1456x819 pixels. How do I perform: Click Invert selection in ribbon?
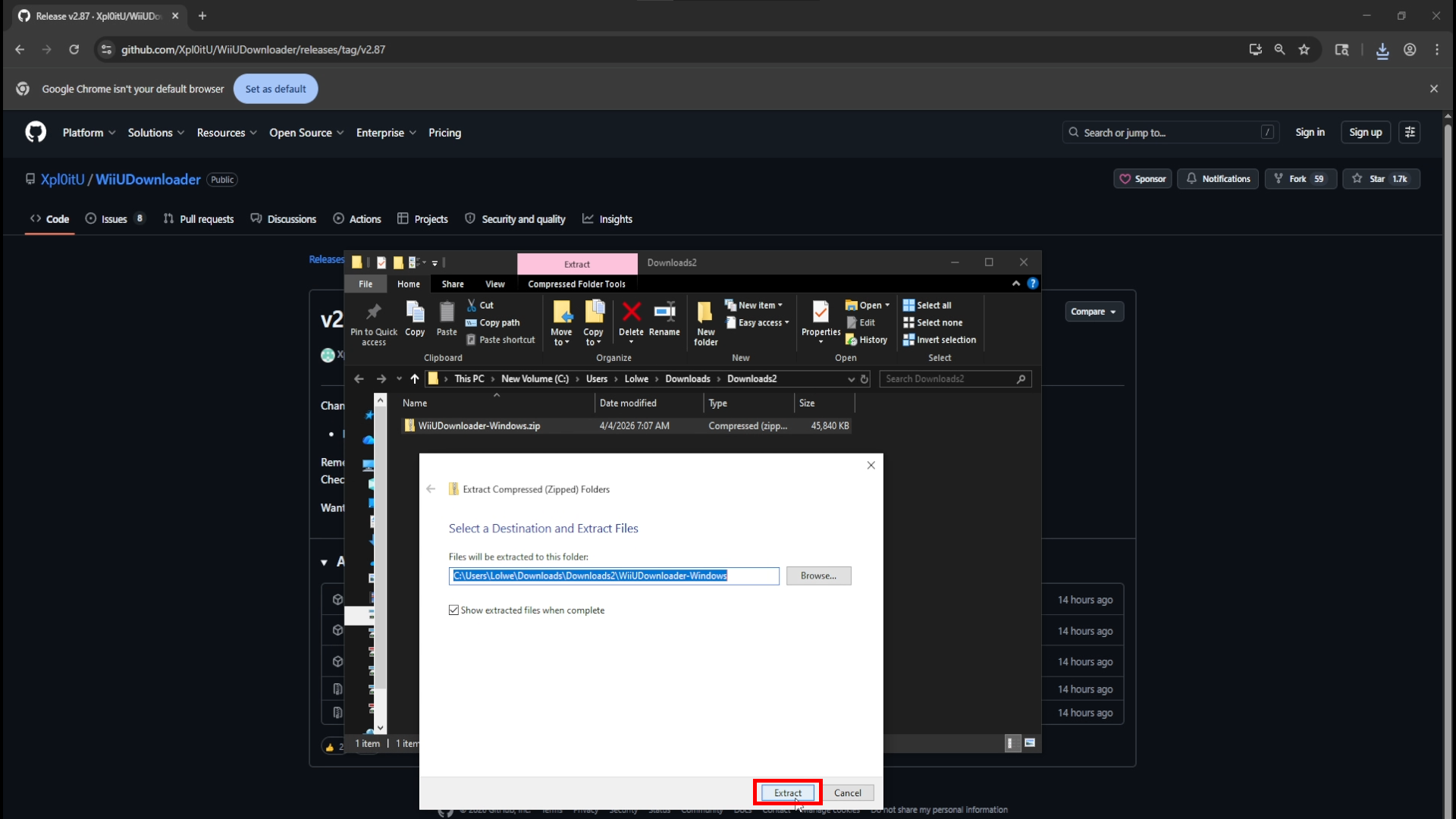939,340
